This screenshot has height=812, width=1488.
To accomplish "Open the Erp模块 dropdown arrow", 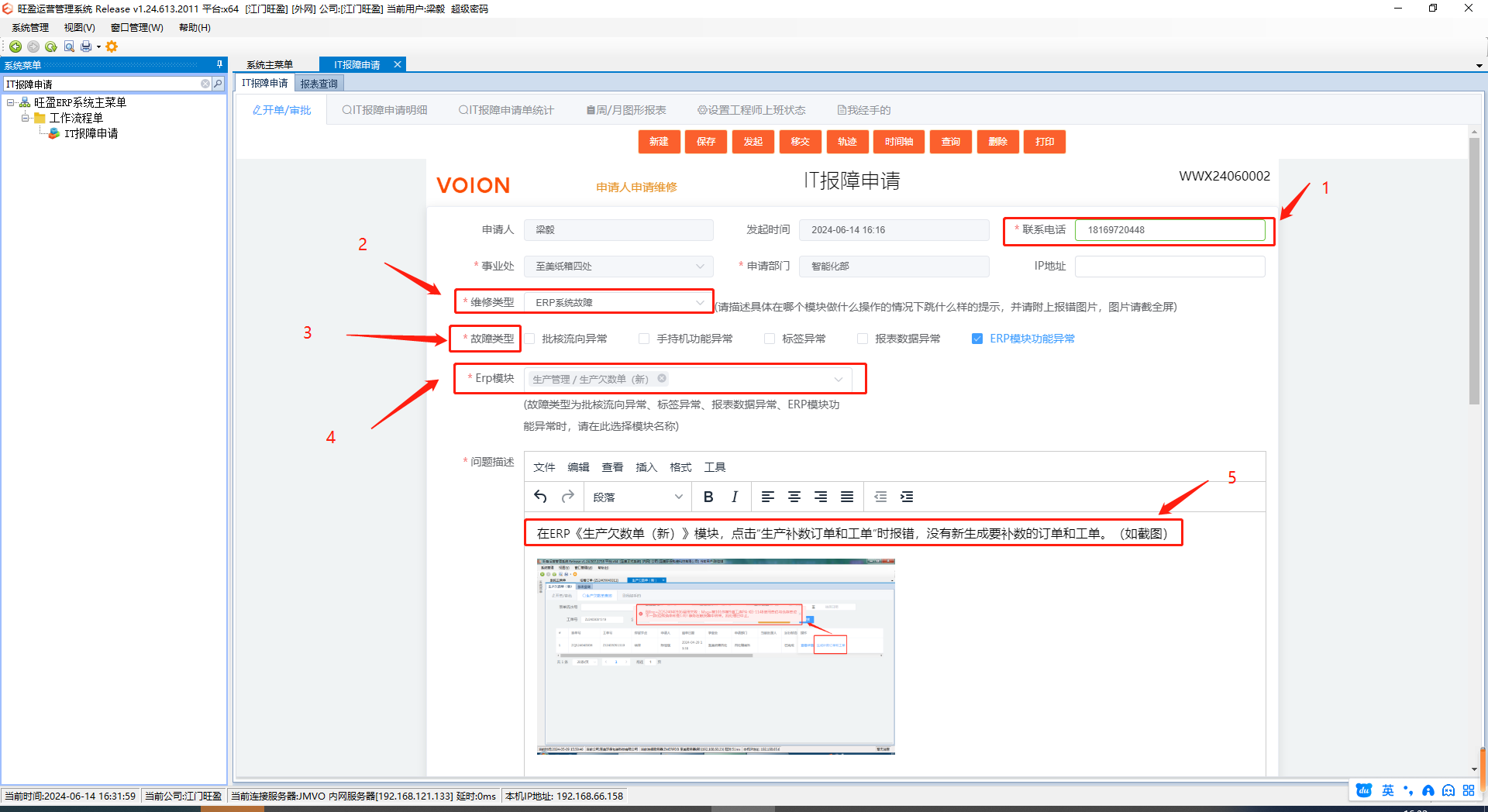I will [838, 379].
